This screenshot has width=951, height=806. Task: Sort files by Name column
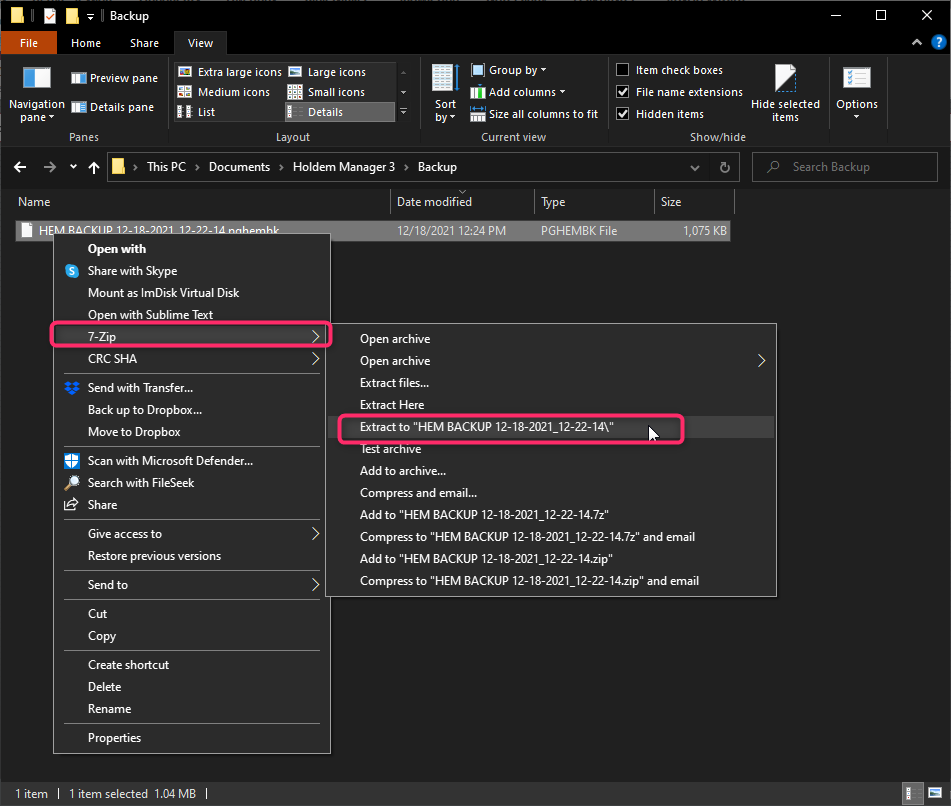(202, 202)
